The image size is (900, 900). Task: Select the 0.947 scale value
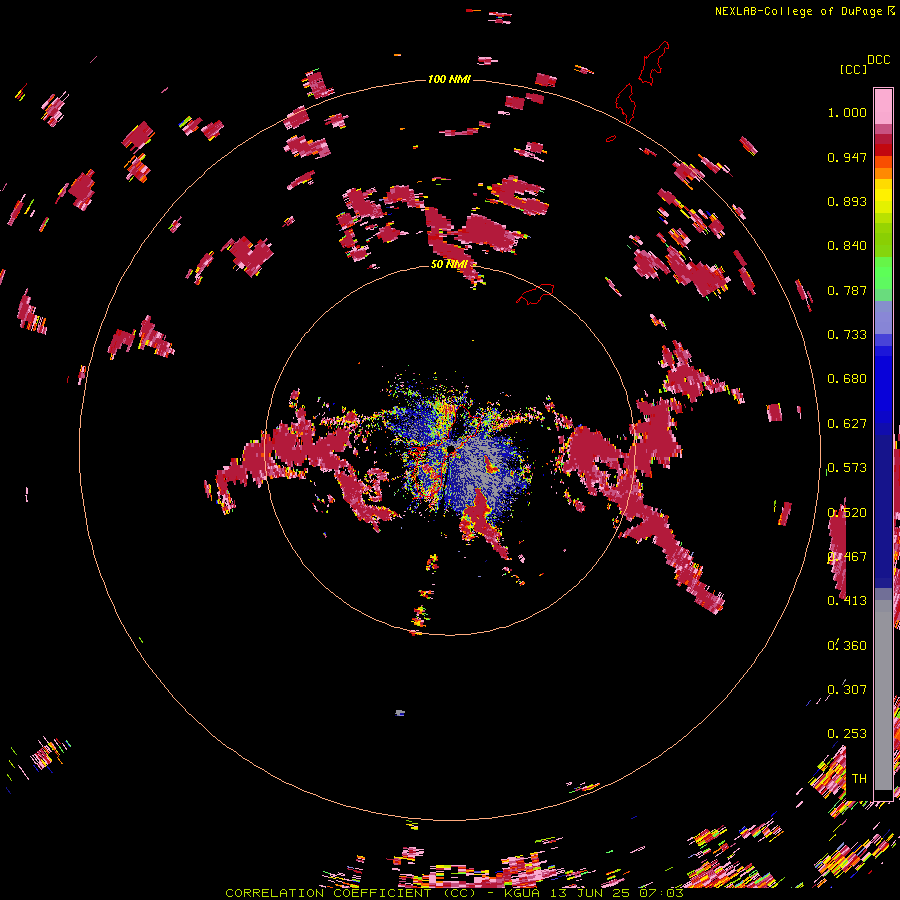coord(847,157)
